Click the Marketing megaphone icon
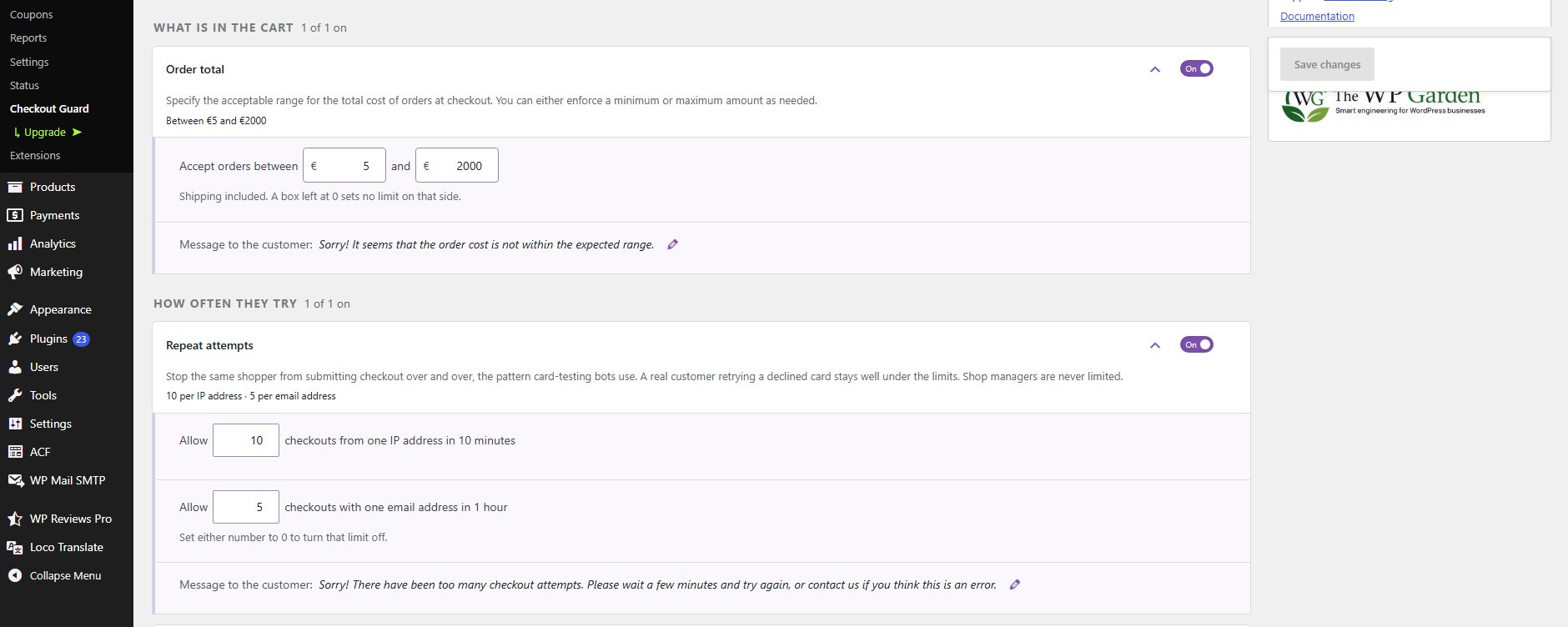 pos(15,272)
